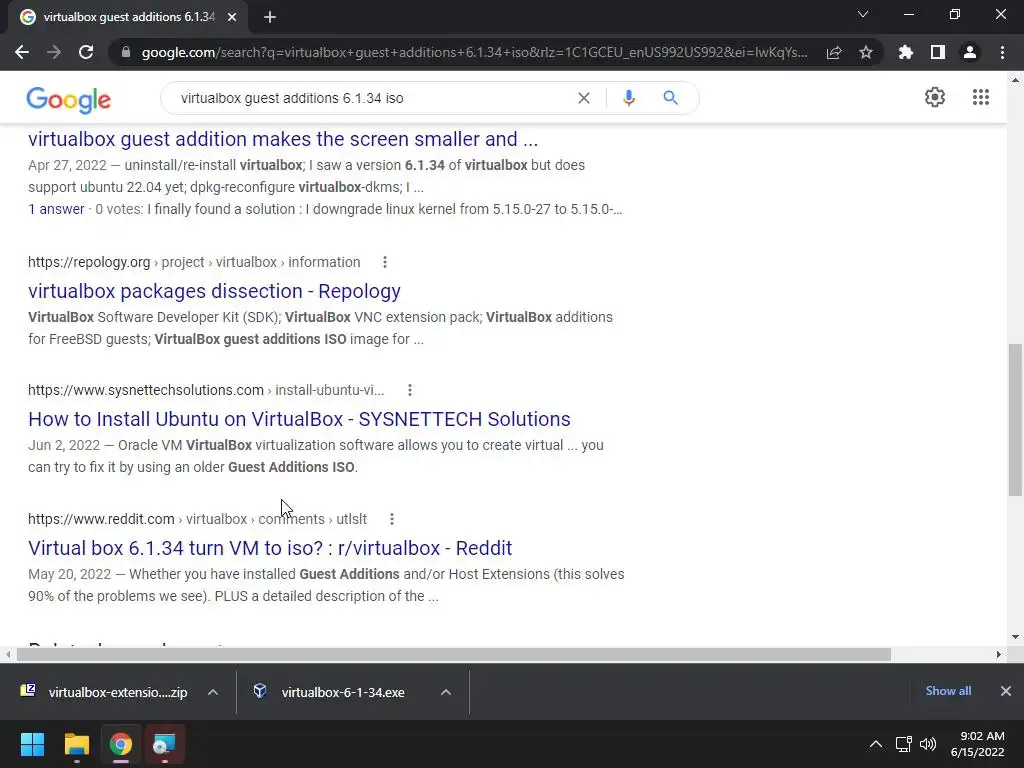Viewport: 1024px width, 768px height.
Task: Click the scroll-up arrow of vertical scrollbar
Action: pyautogui.click(x=1015, y=80)
